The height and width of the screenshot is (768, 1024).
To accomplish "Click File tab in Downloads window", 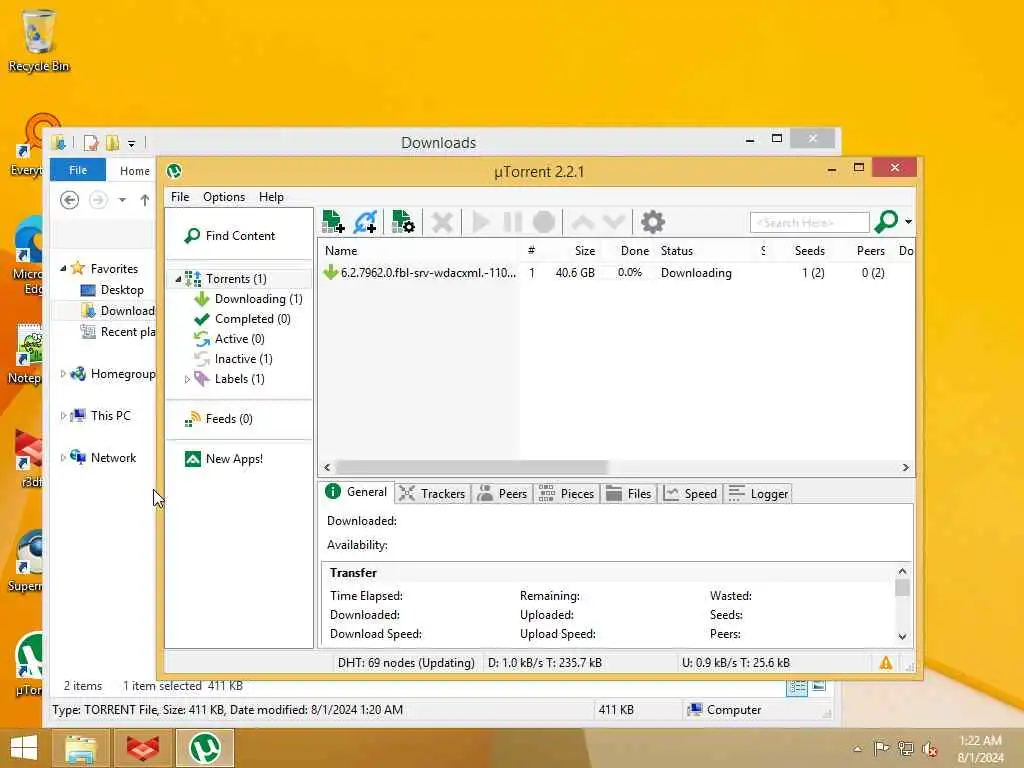I will tap(78, 170).
